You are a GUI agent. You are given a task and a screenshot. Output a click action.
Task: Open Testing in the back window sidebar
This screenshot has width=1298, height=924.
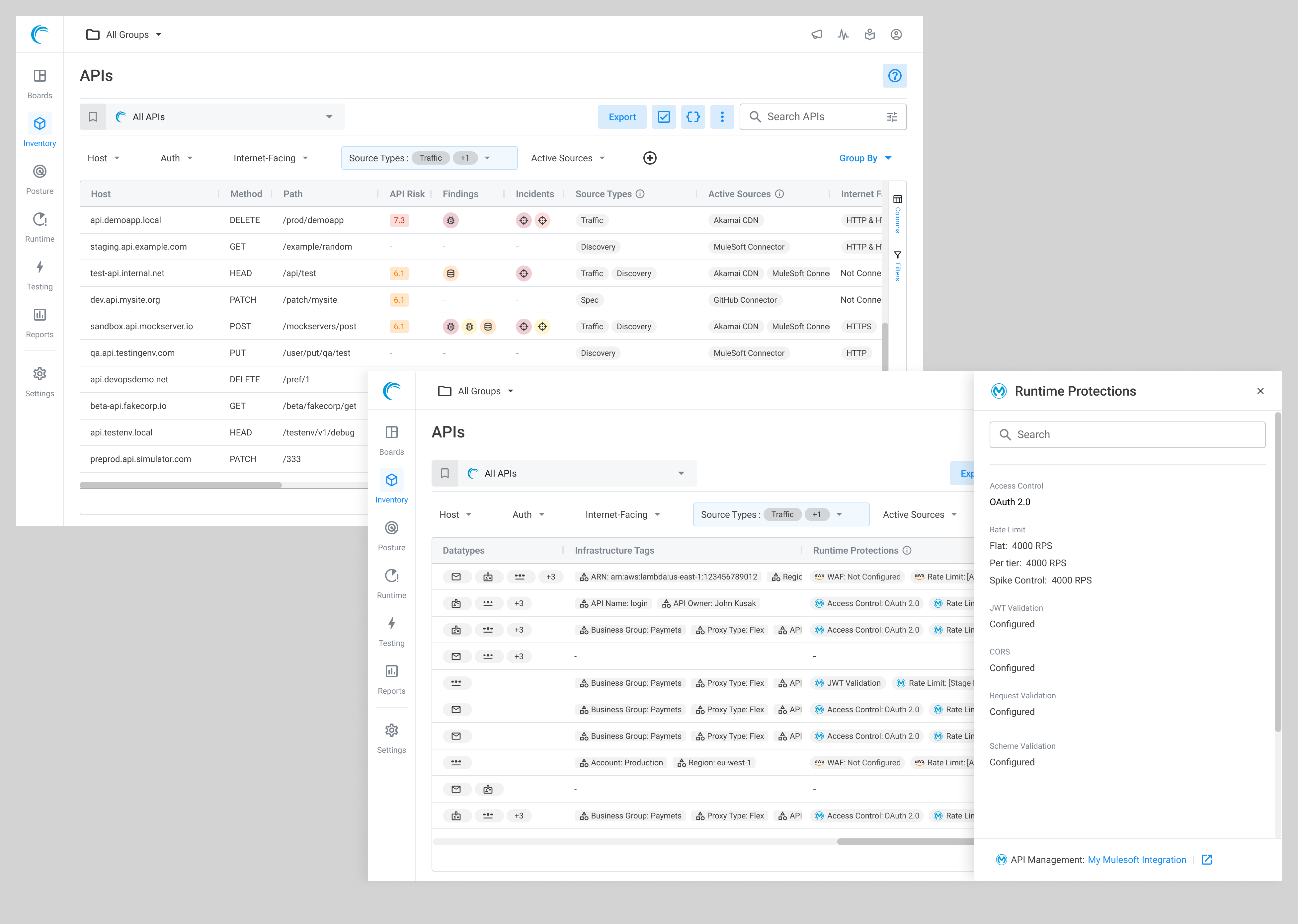click(x=40, y=275)
